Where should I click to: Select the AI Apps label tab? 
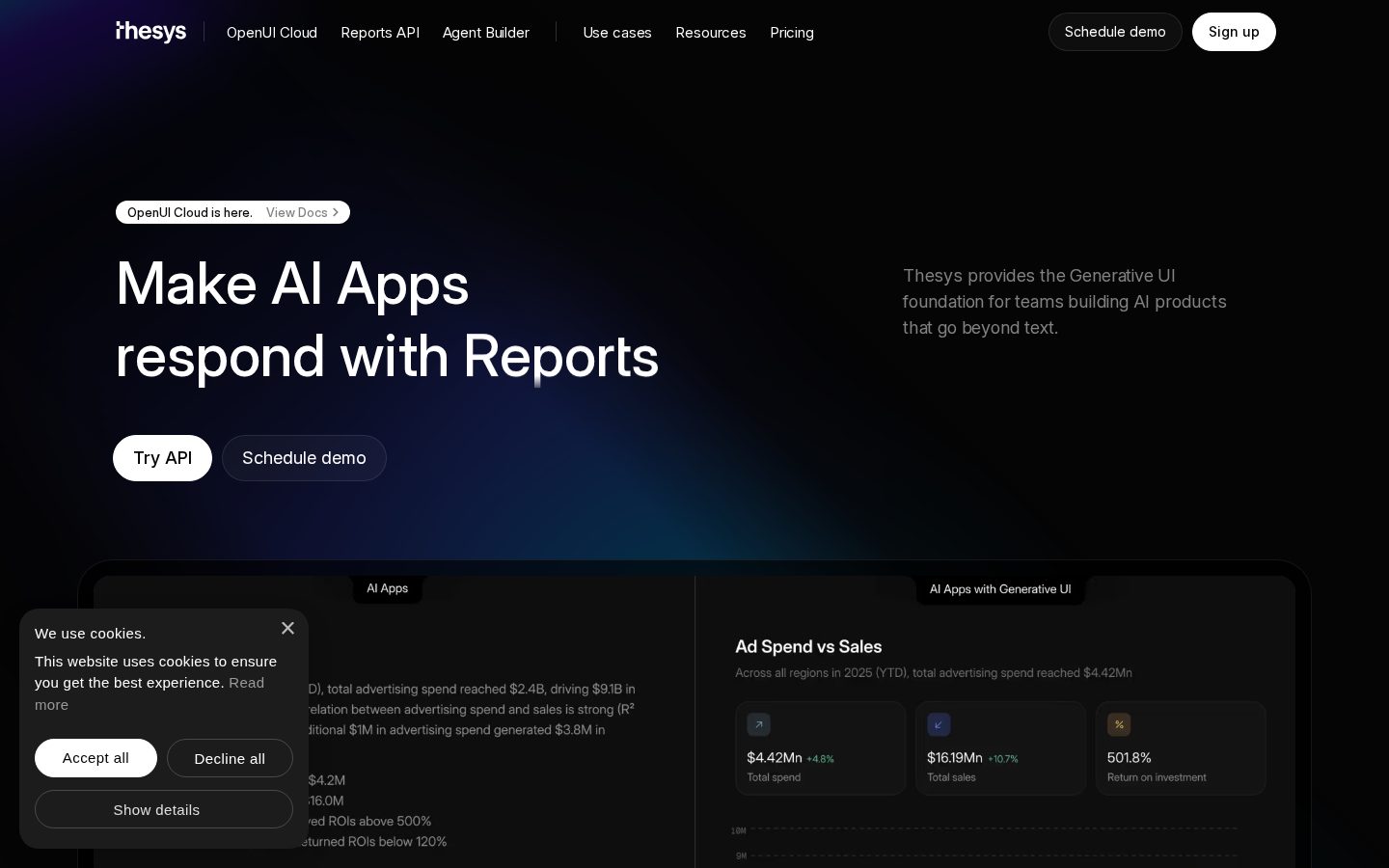pos(387,588)
